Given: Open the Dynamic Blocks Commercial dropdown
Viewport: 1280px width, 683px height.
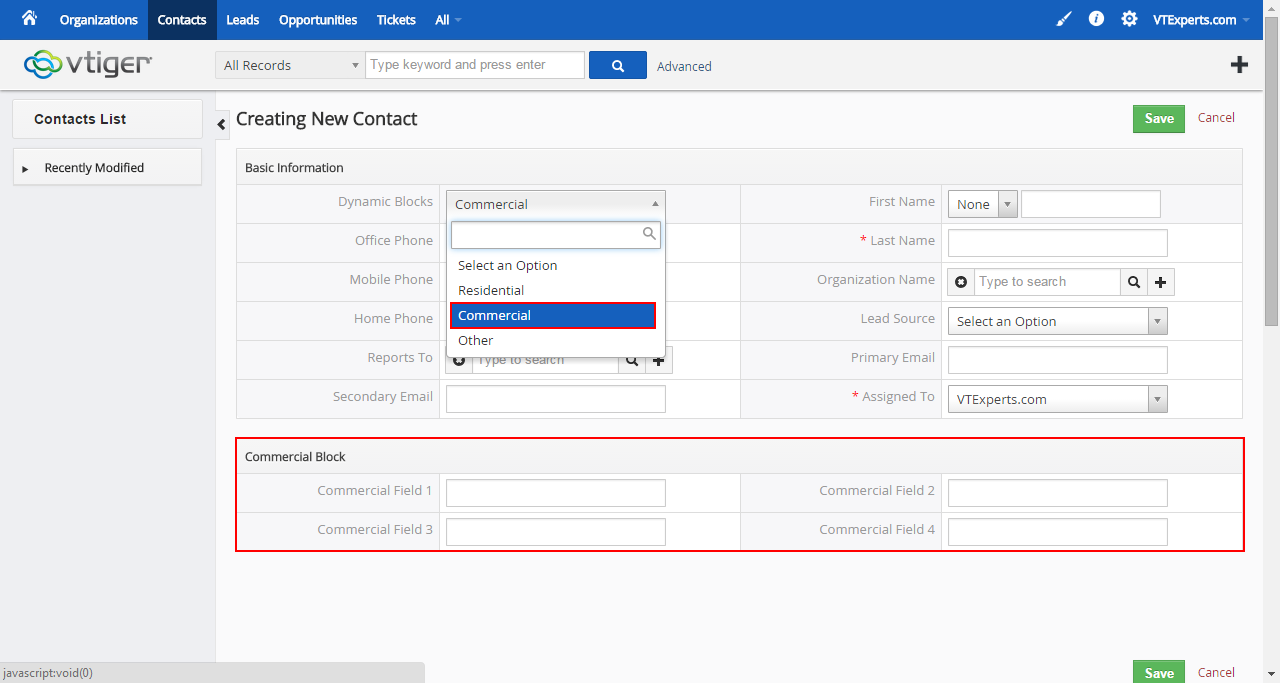Looking at the screenshot, I should (x=555, y=204).
